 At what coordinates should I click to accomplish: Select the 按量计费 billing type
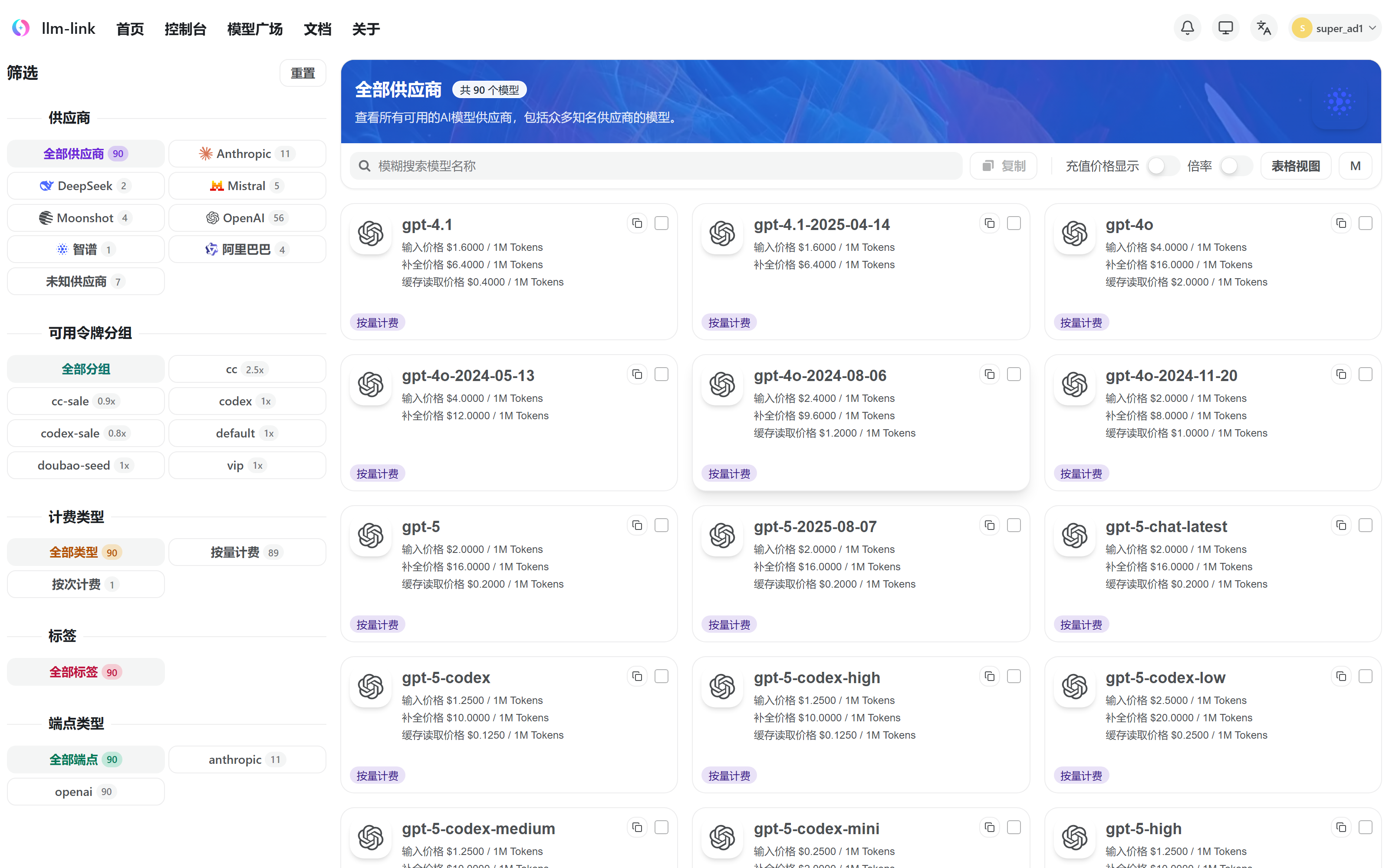pos(247,552)
